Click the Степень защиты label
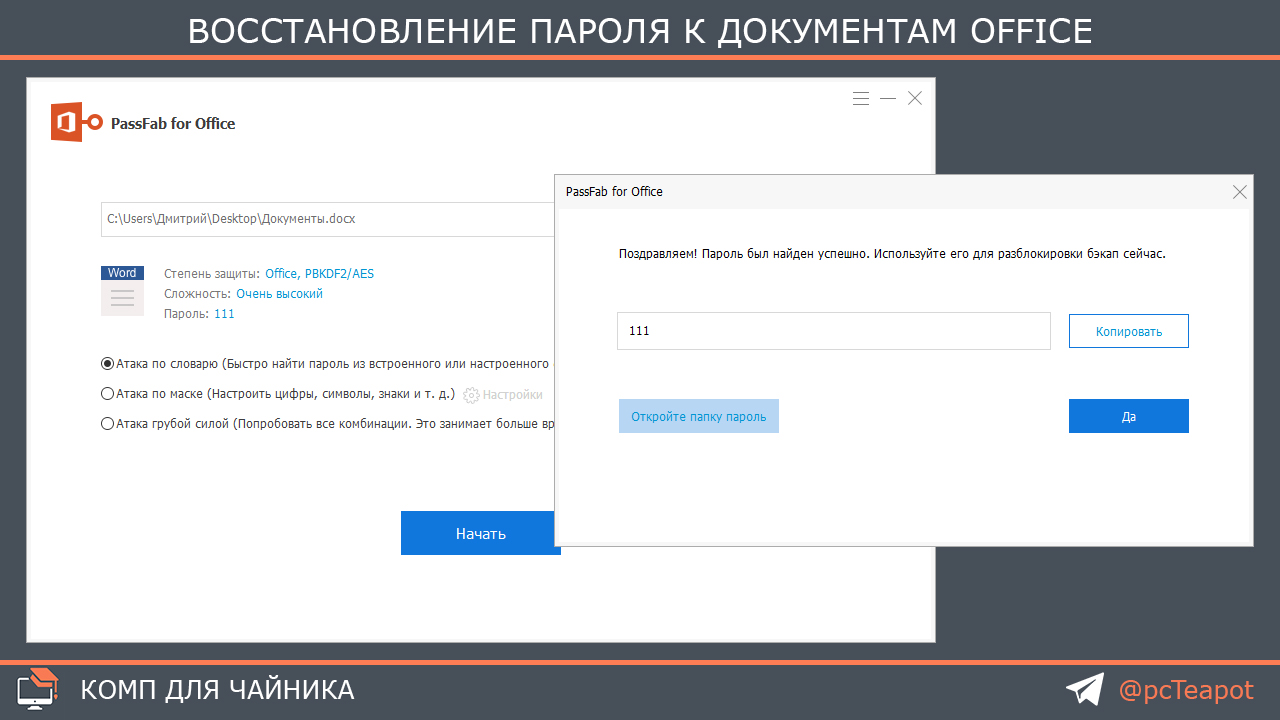The width and height of the screenshot is (1280, 720). 212,273
